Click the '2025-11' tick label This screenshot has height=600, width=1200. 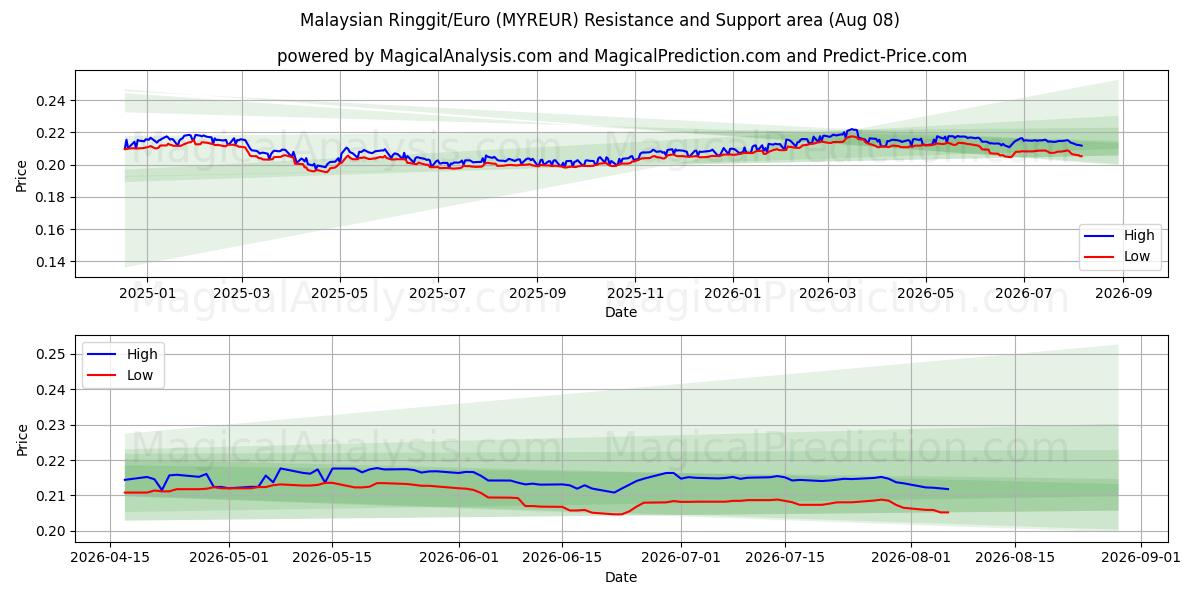pos(635,294)
